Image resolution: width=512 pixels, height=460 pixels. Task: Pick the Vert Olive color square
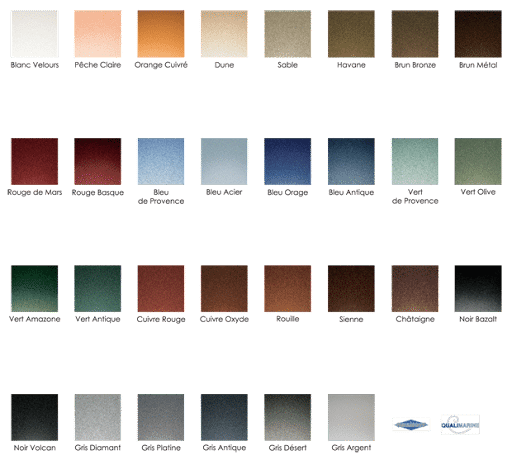click(478, 161)
